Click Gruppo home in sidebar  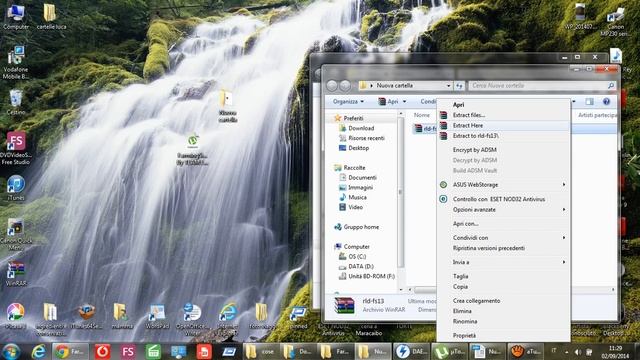click(357, 227)
